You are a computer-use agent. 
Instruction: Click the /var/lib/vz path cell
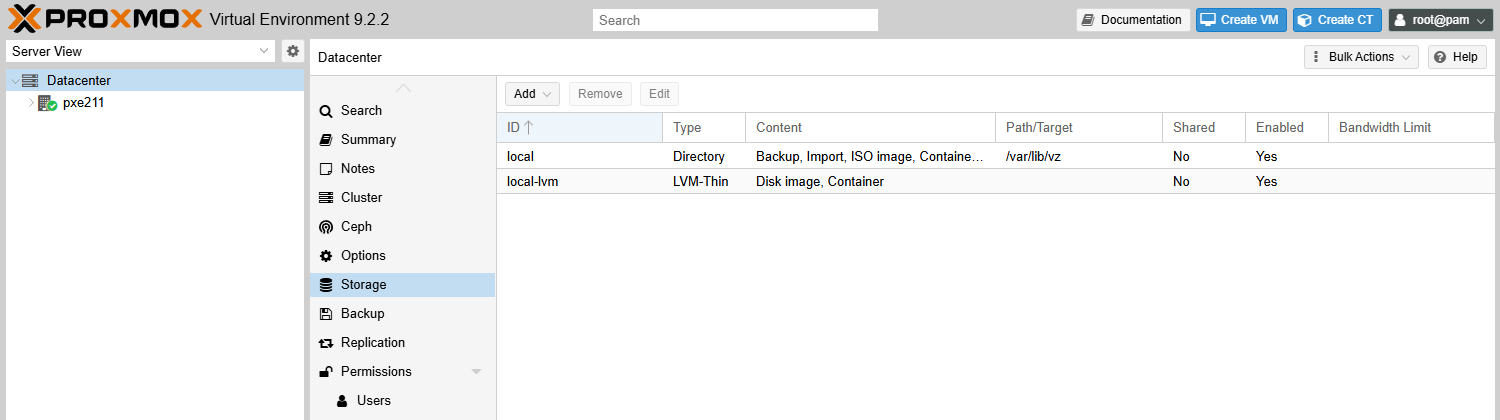coord(1033,157)
